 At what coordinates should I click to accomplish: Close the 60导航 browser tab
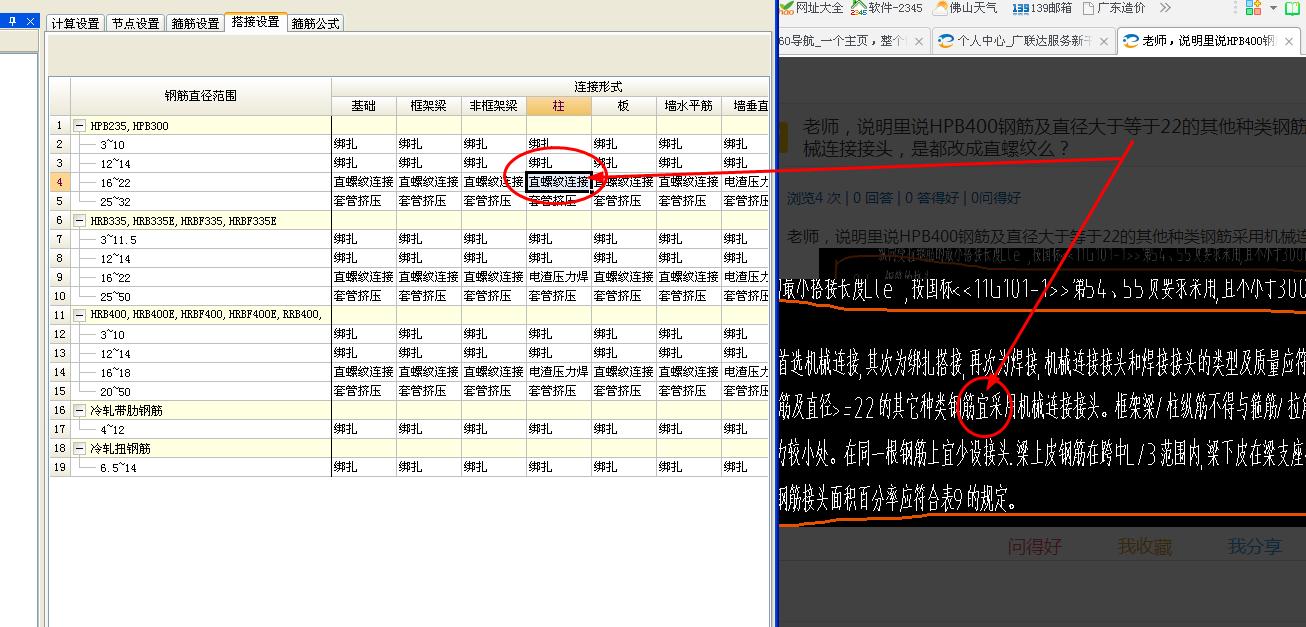point(918,41)
